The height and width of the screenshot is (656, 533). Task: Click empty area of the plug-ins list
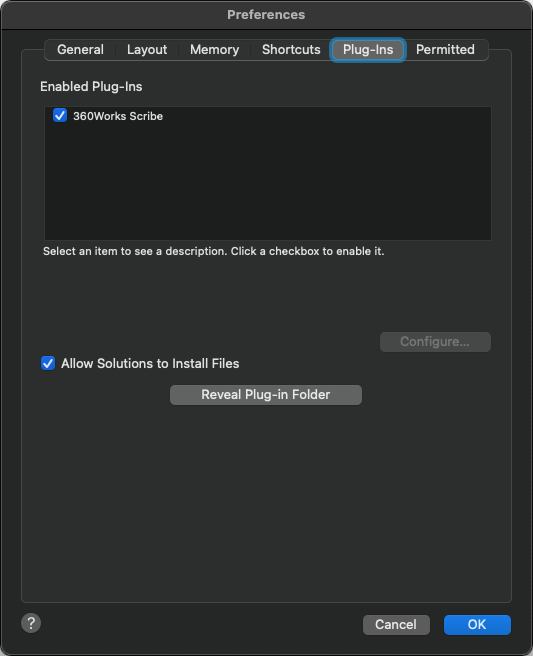coord(268,184)
